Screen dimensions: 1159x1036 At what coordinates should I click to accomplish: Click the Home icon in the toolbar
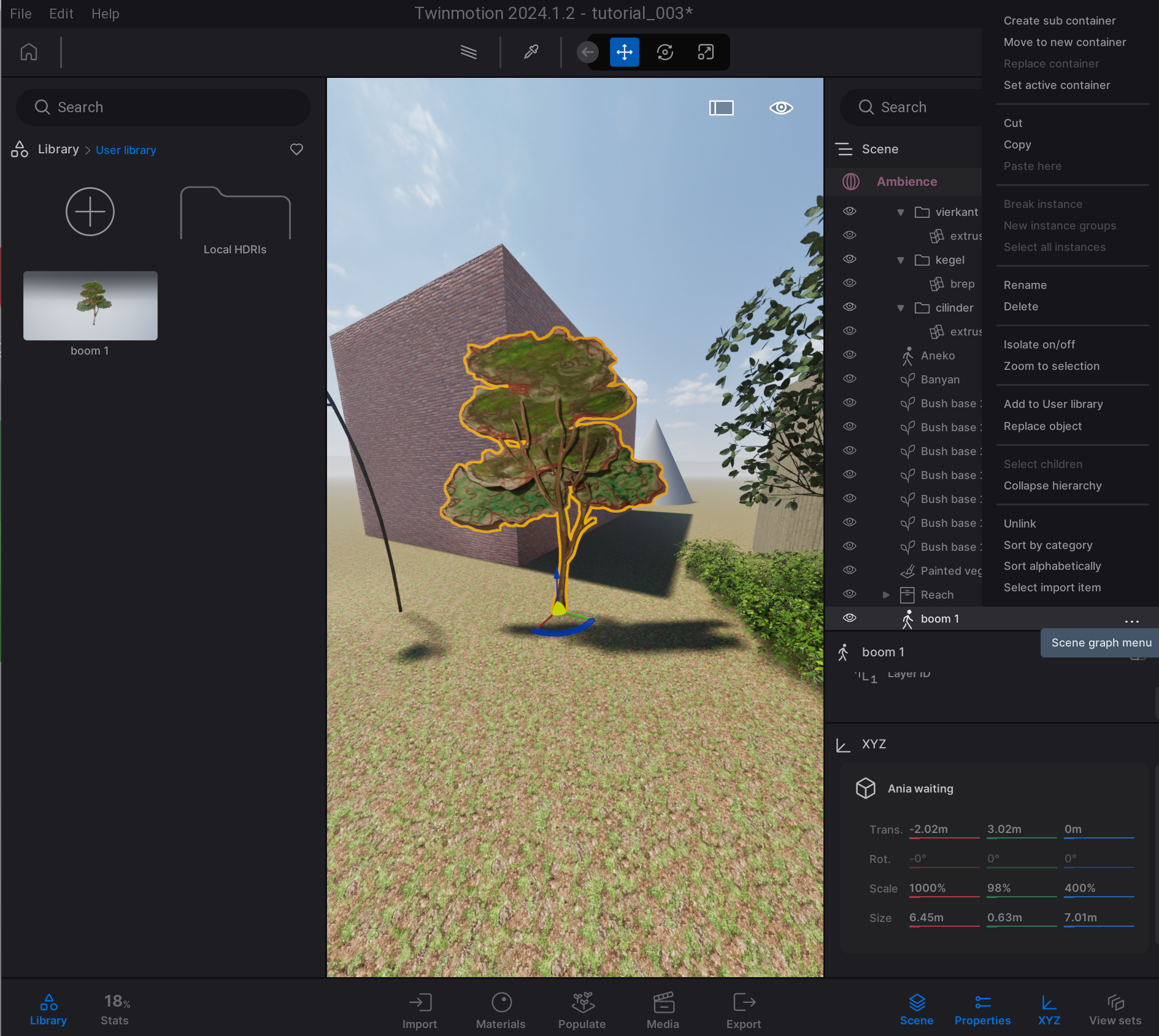[x=29, y=52]
